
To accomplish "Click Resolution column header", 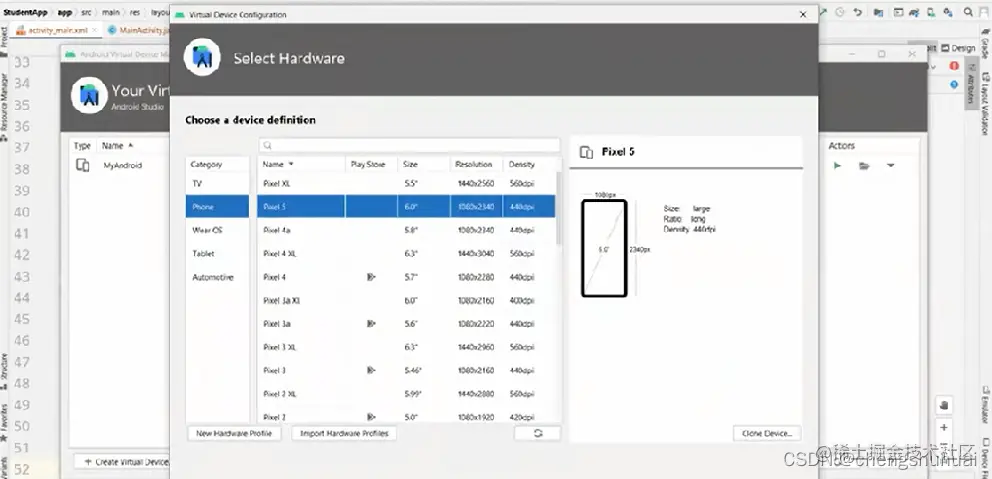I will pyautogui.click(x=476, y=165).
